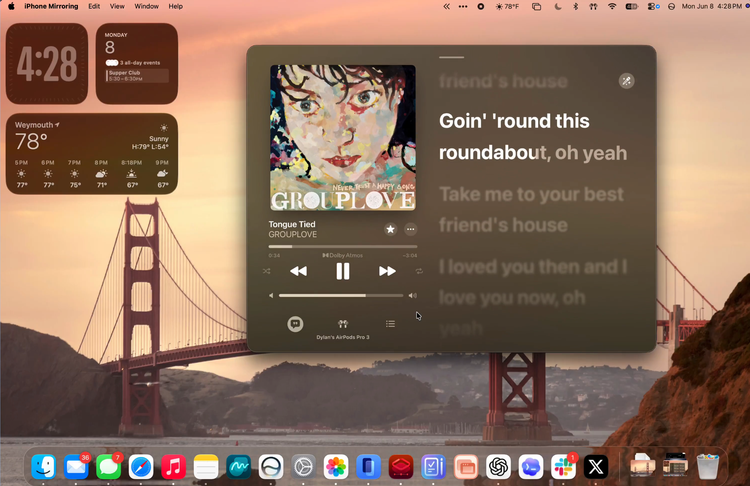Open the Window menu
This screenshot has height=486, width=750.
146,6
